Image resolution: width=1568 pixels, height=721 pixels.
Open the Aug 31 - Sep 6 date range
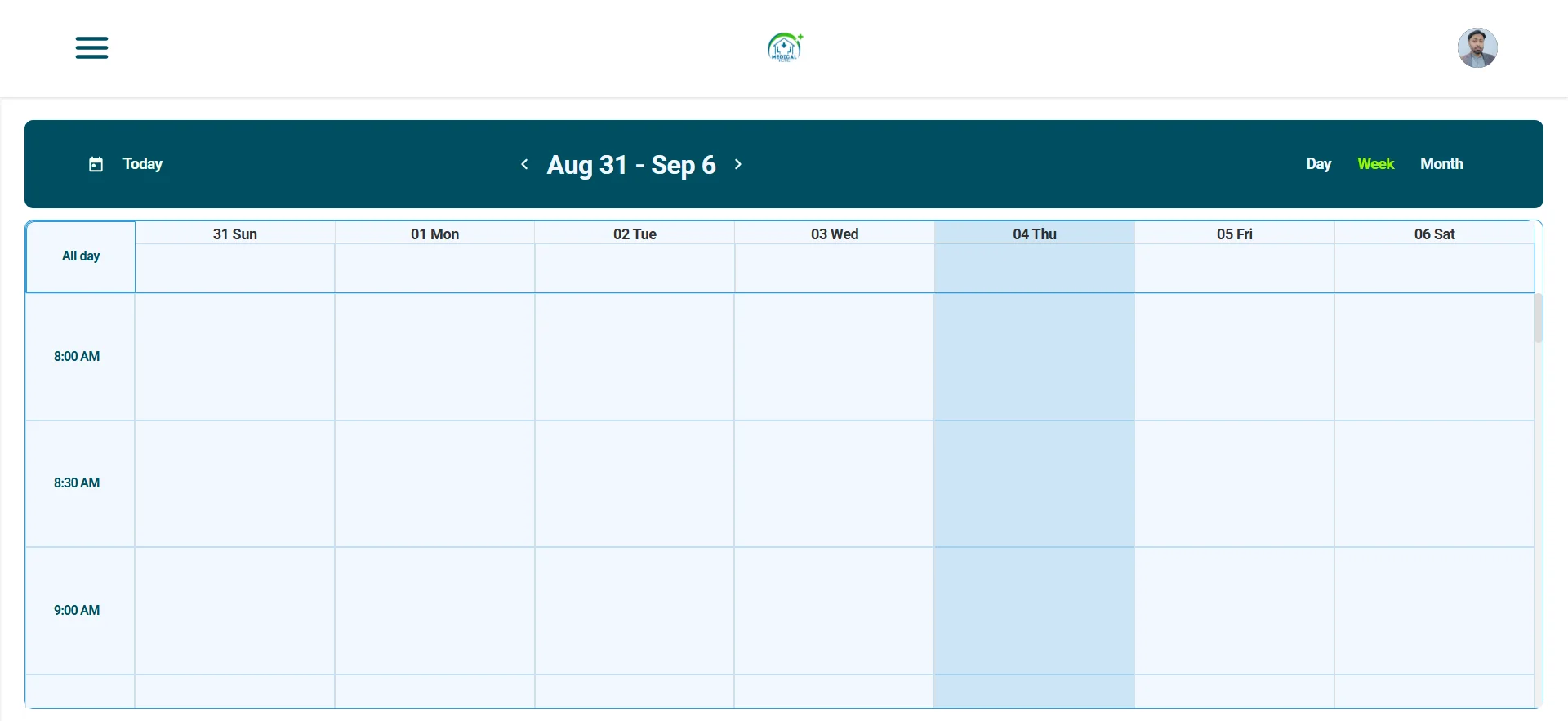click(x=631, y=165)
